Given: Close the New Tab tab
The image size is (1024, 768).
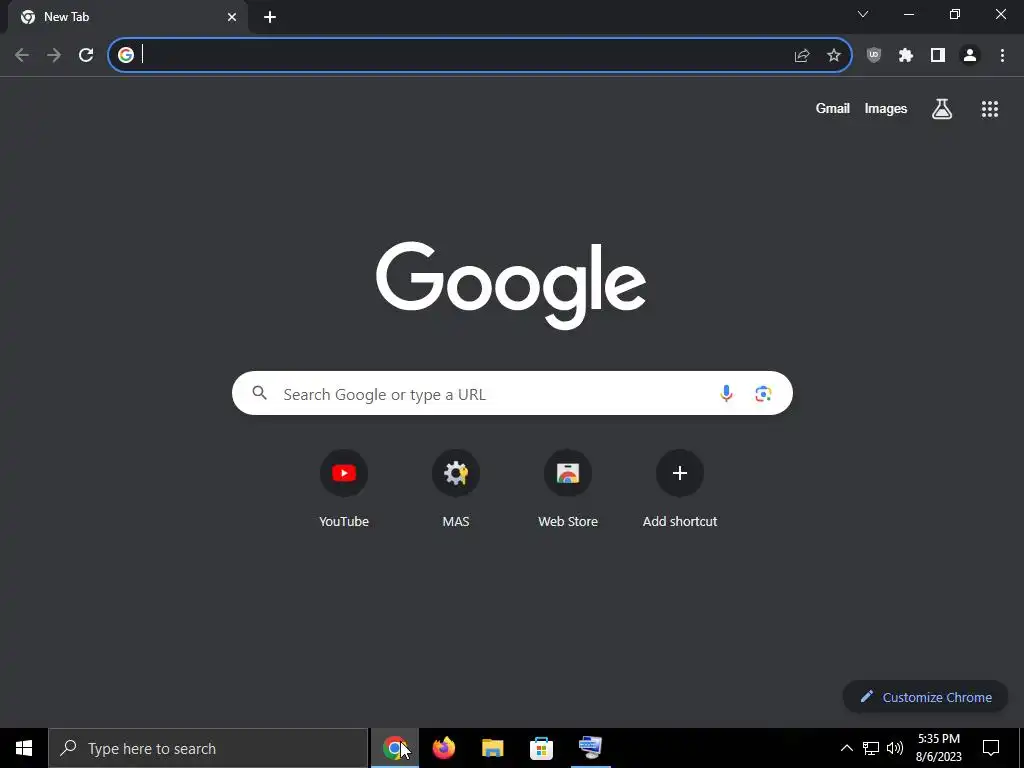Looking at the screenshot, I should click(232, 18).
